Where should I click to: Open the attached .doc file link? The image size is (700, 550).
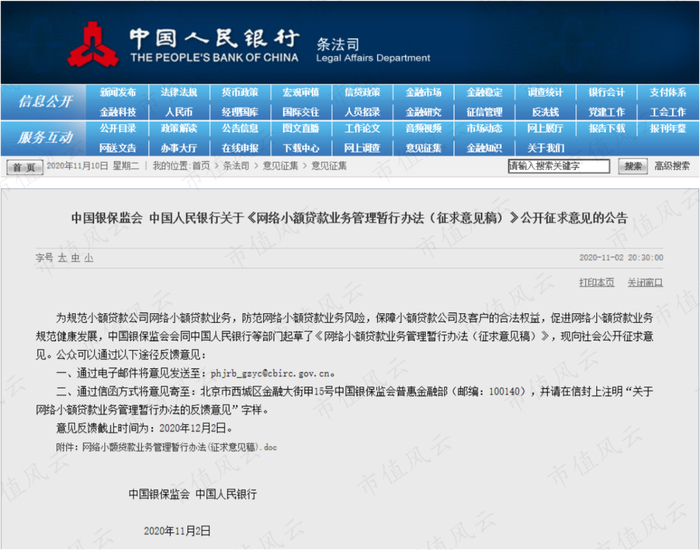pyautogui.click(x=179, y=447)
